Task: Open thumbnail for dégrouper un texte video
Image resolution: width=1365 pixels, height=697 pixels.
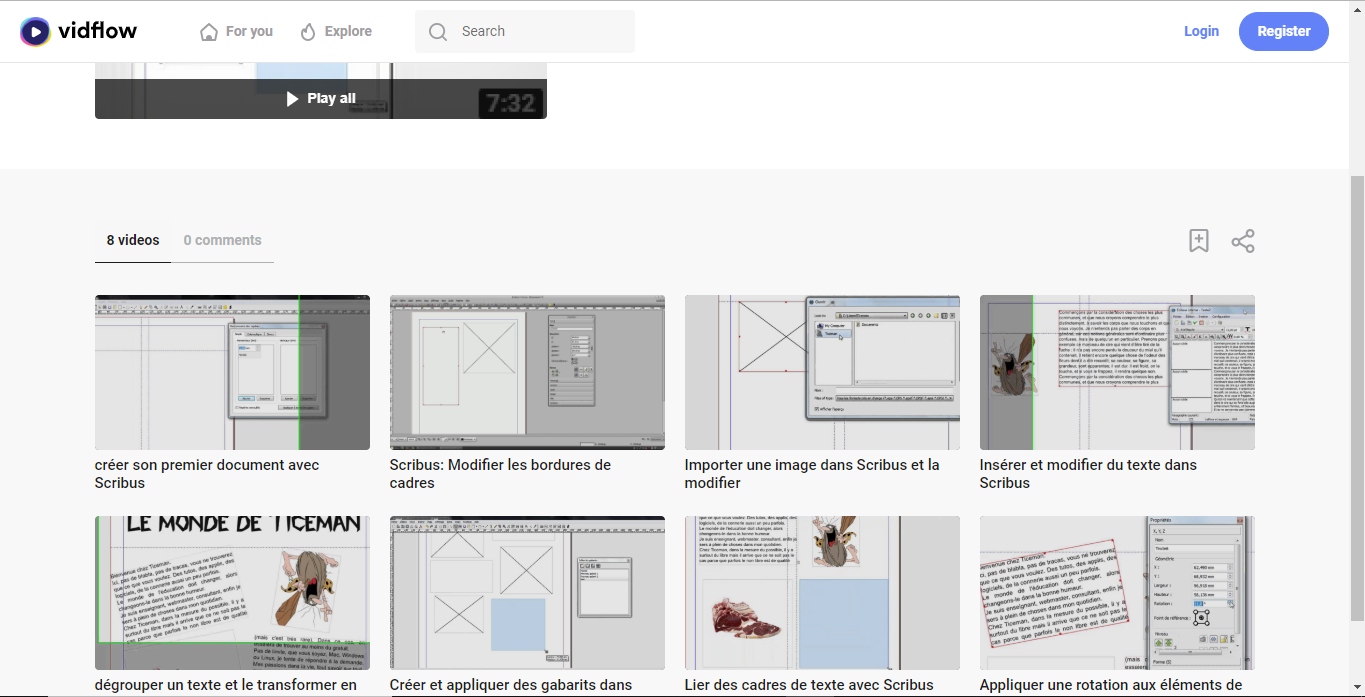Action: click(x=232, y=593)
